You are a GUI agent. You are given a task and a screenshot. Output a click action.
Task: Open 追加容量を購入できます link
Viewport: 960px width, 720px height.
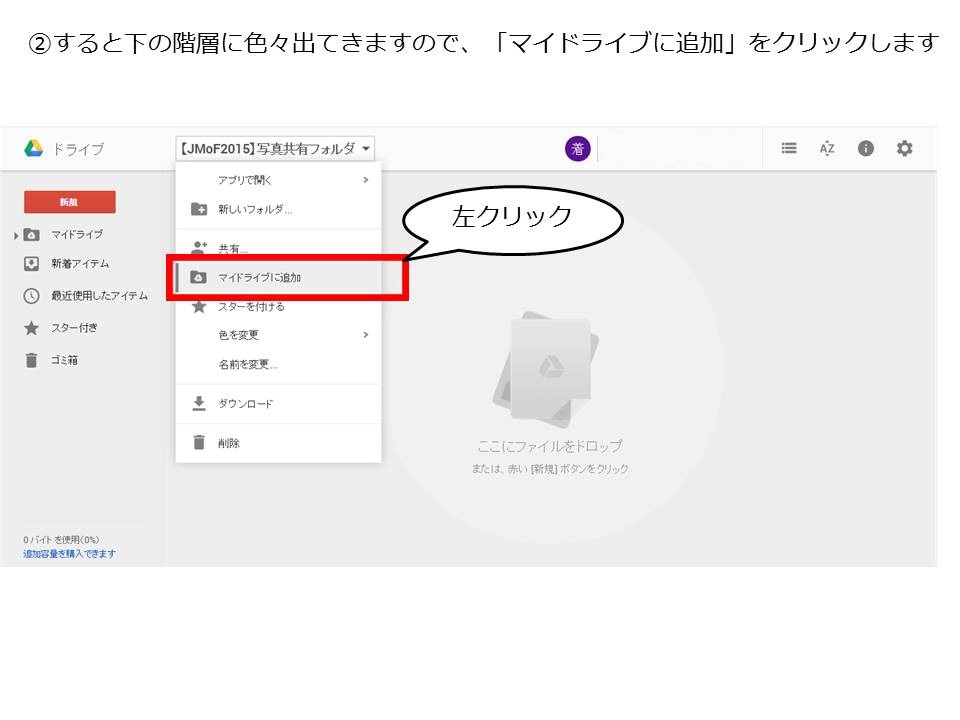pyautogui.click(x=69, y=553)
